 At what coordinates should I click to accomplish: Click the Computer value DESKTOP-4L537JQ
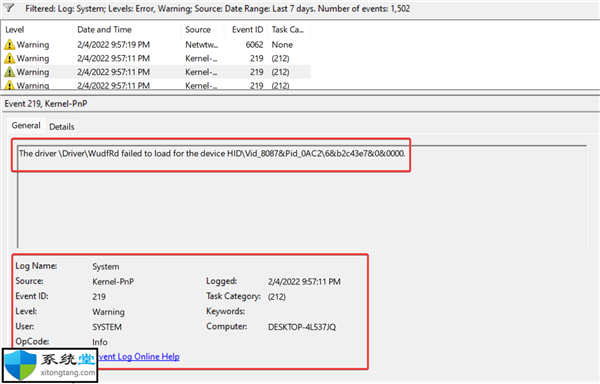coord(302,327)
